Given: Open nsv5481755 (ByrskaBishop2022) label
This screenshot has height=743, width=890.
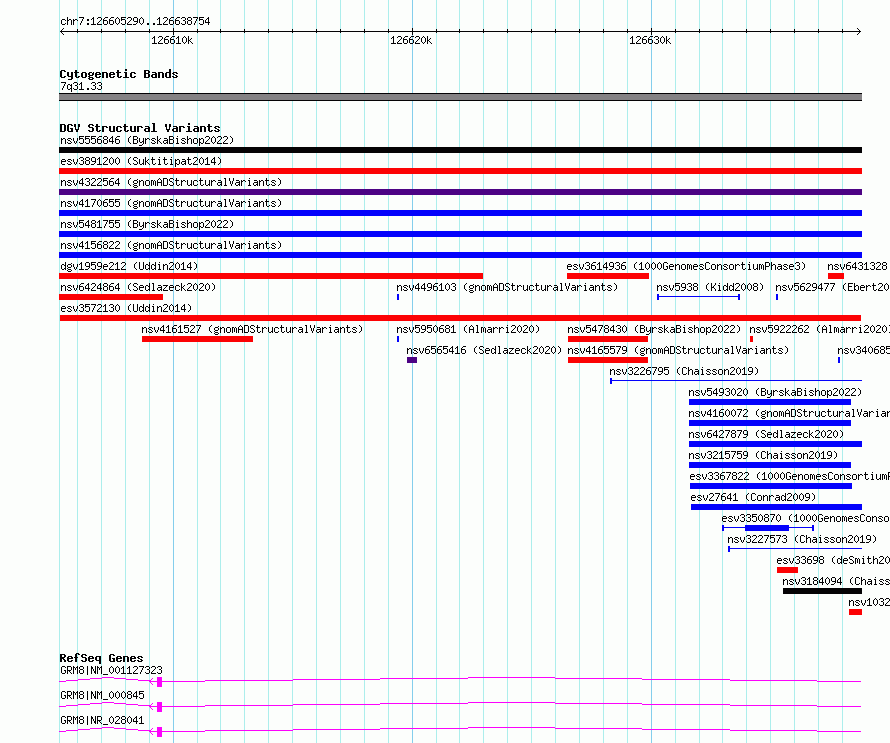Looking at the screenshot, I should (x=147, y=224).
